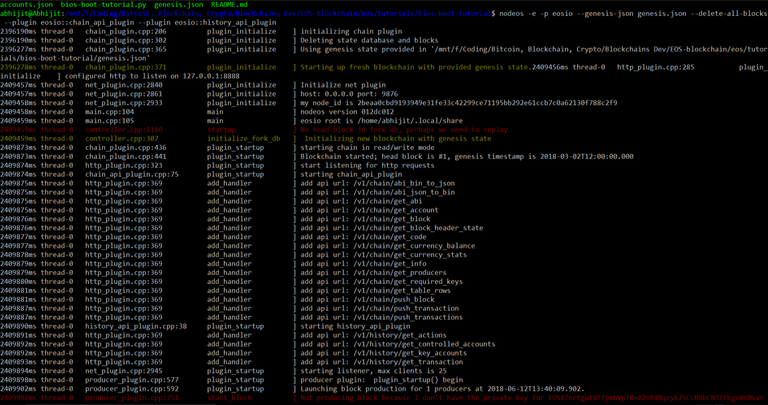768x405 pixels.
Task: Click 'starting listener, max clients is 25'
Action: tap(373, 371)
